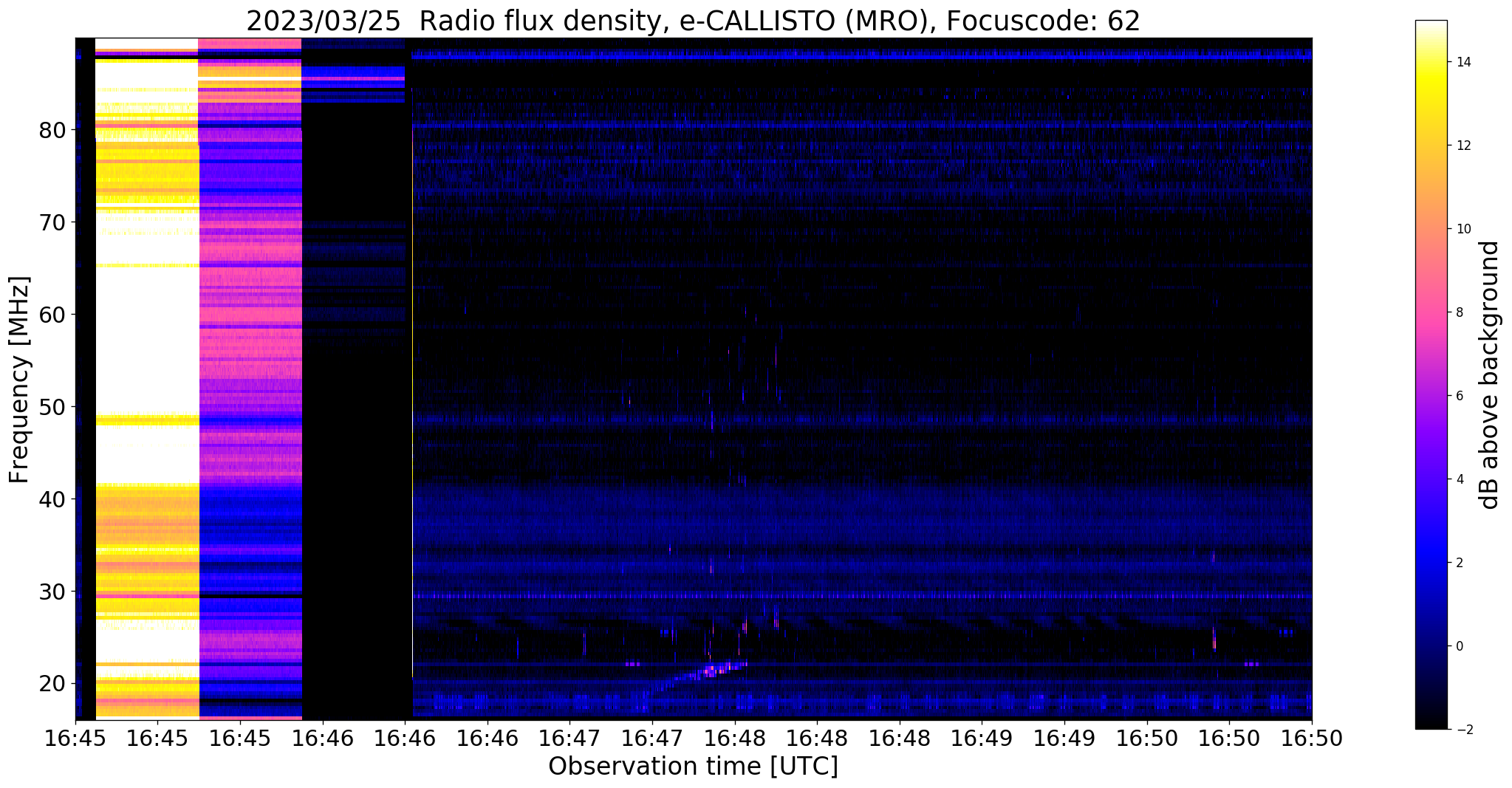The width and height of the screenshot is (1512, 788).
Task: Click the 60 tick on frequency axis
Action: click(x=53, y=315)
